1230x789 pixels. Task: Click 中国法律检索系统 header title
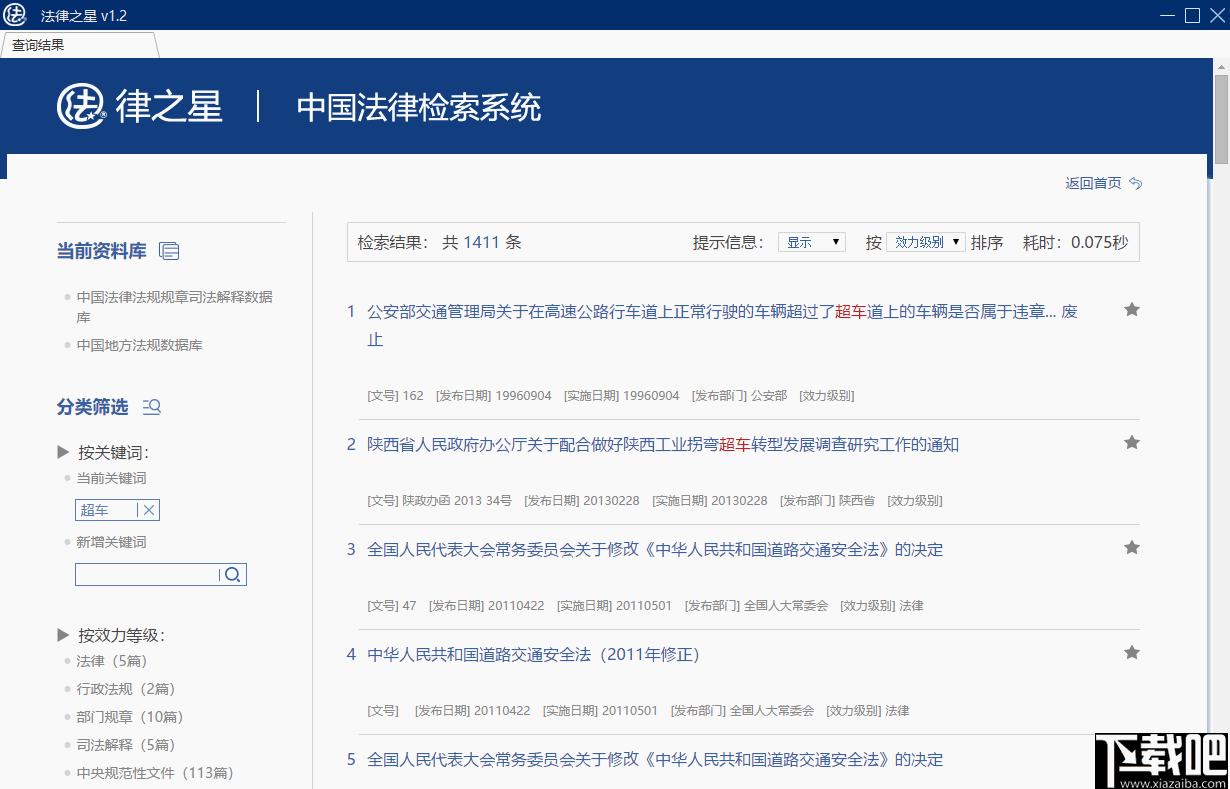419,107
